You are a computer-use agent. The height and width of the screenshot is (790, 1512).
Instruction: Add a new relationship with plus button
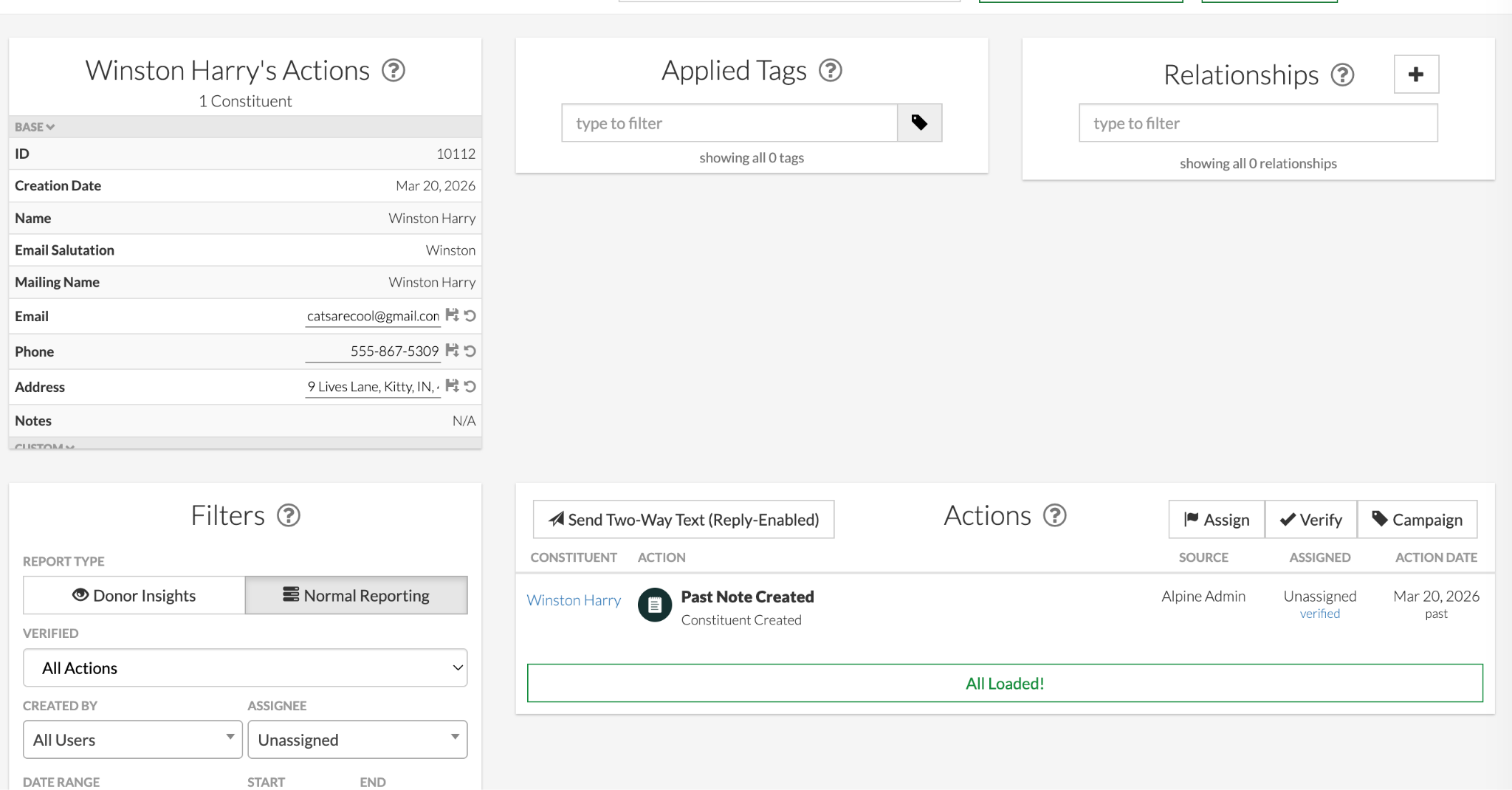point(1416,75)
